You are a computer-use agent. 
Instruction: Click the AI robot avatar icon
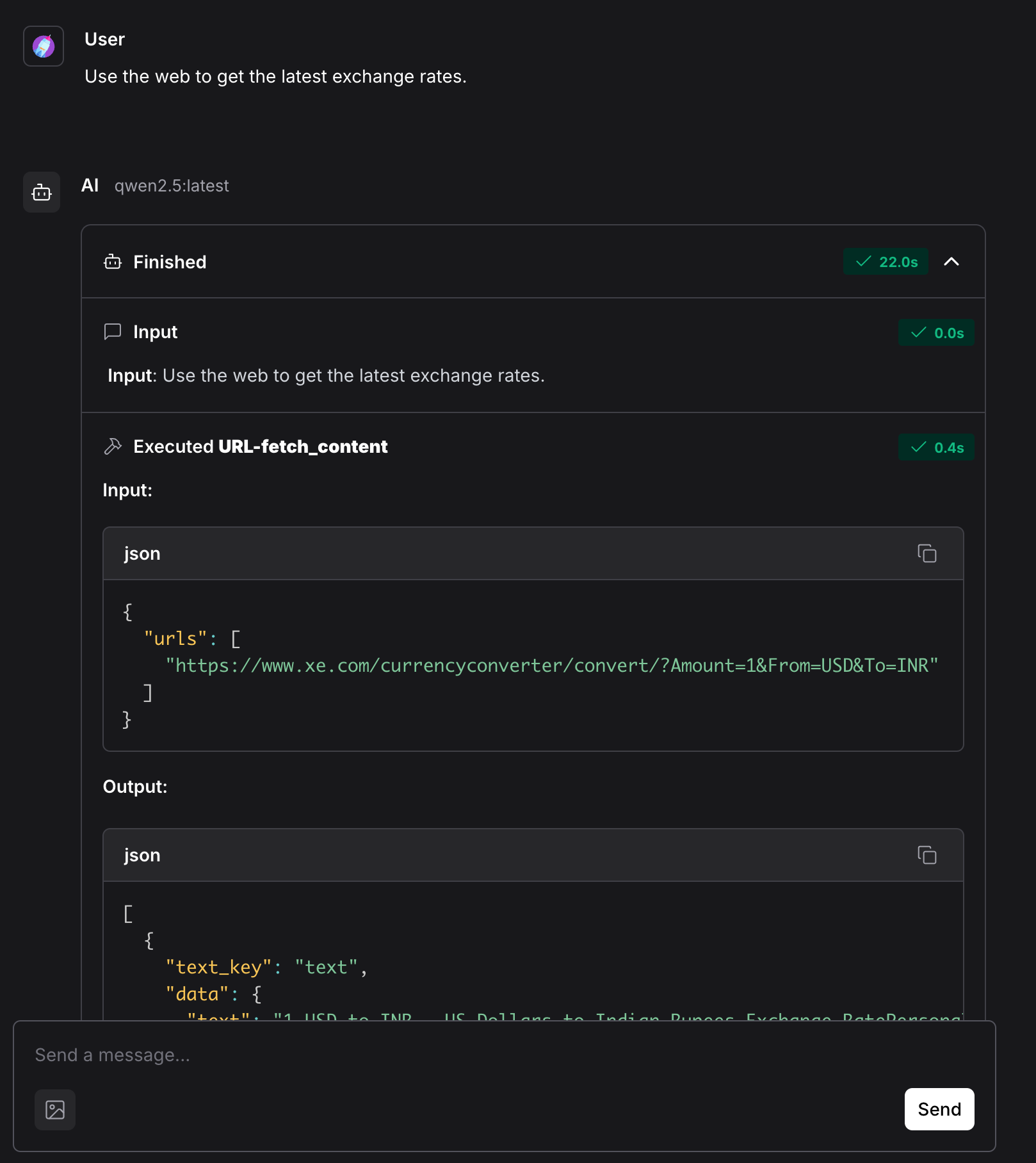pos(41,192)
